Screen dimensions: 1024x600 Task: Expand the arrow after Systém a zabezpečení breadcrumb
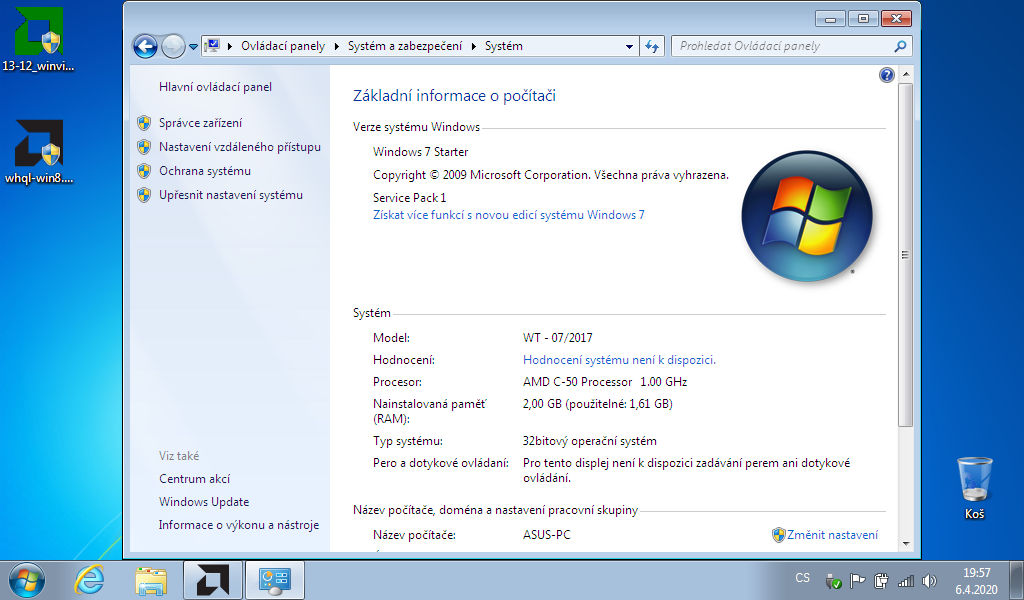[473, 46]
